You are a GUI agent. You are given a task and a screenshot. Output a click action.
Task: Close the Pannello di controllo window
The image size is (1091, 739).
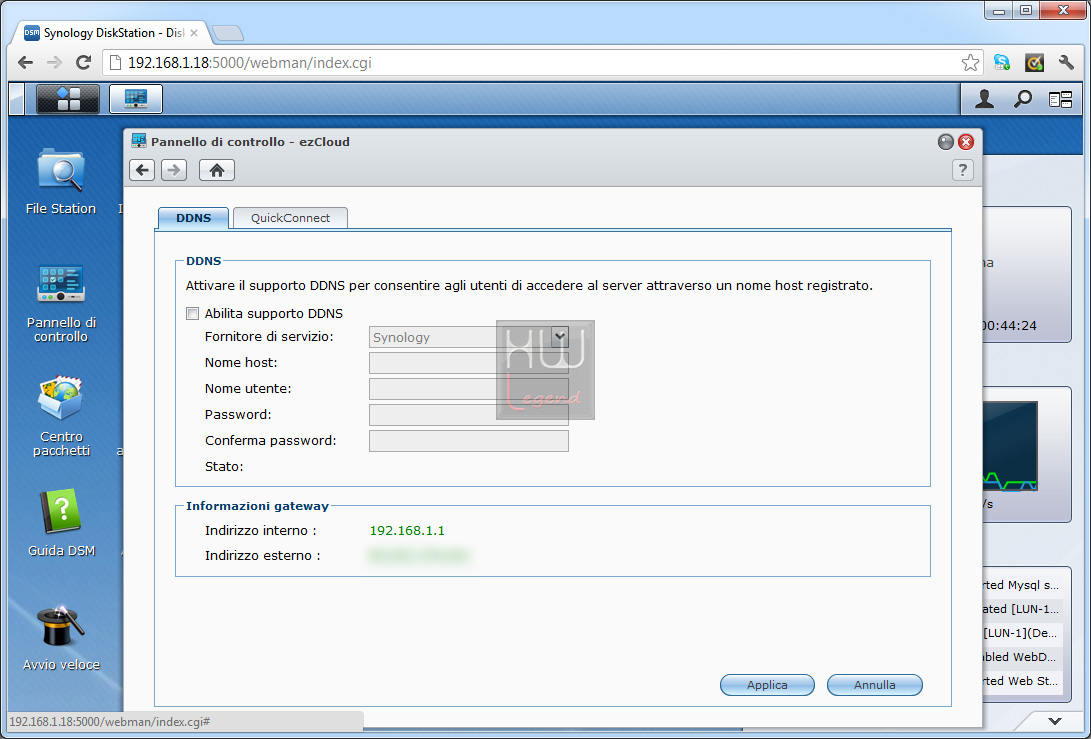click(x=966, y=142)
